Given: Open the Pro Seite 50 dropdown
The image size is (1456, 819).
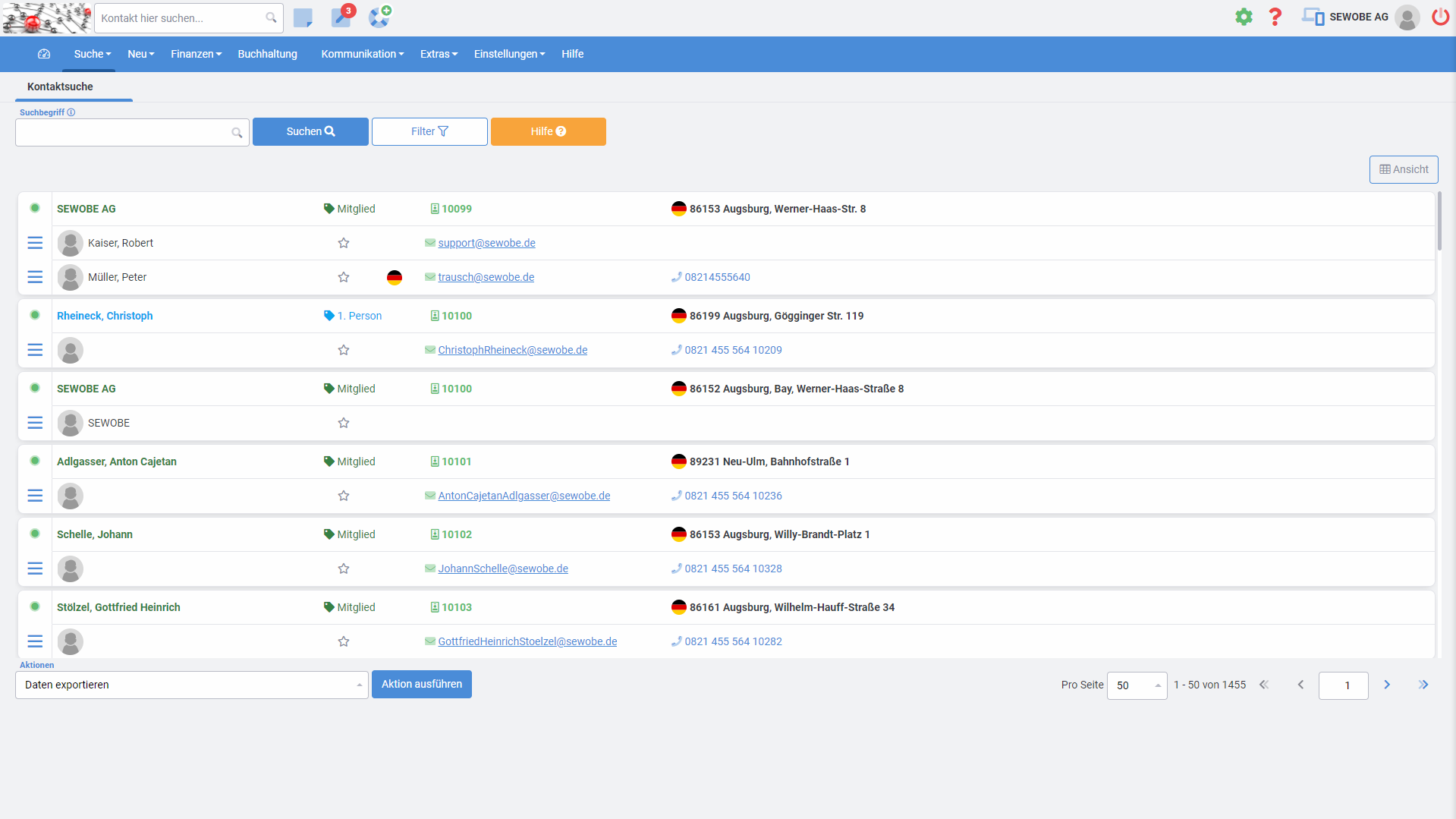Looking at the screenshot, I should [x=1137, y=685].
